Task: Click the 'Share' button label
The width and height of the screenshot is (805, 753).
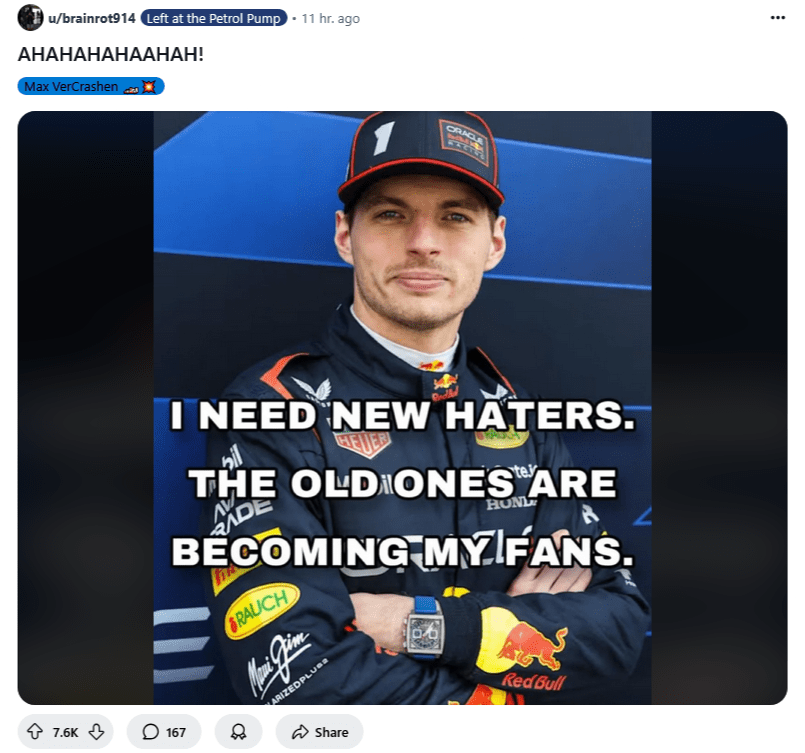Action: (332, 732)
